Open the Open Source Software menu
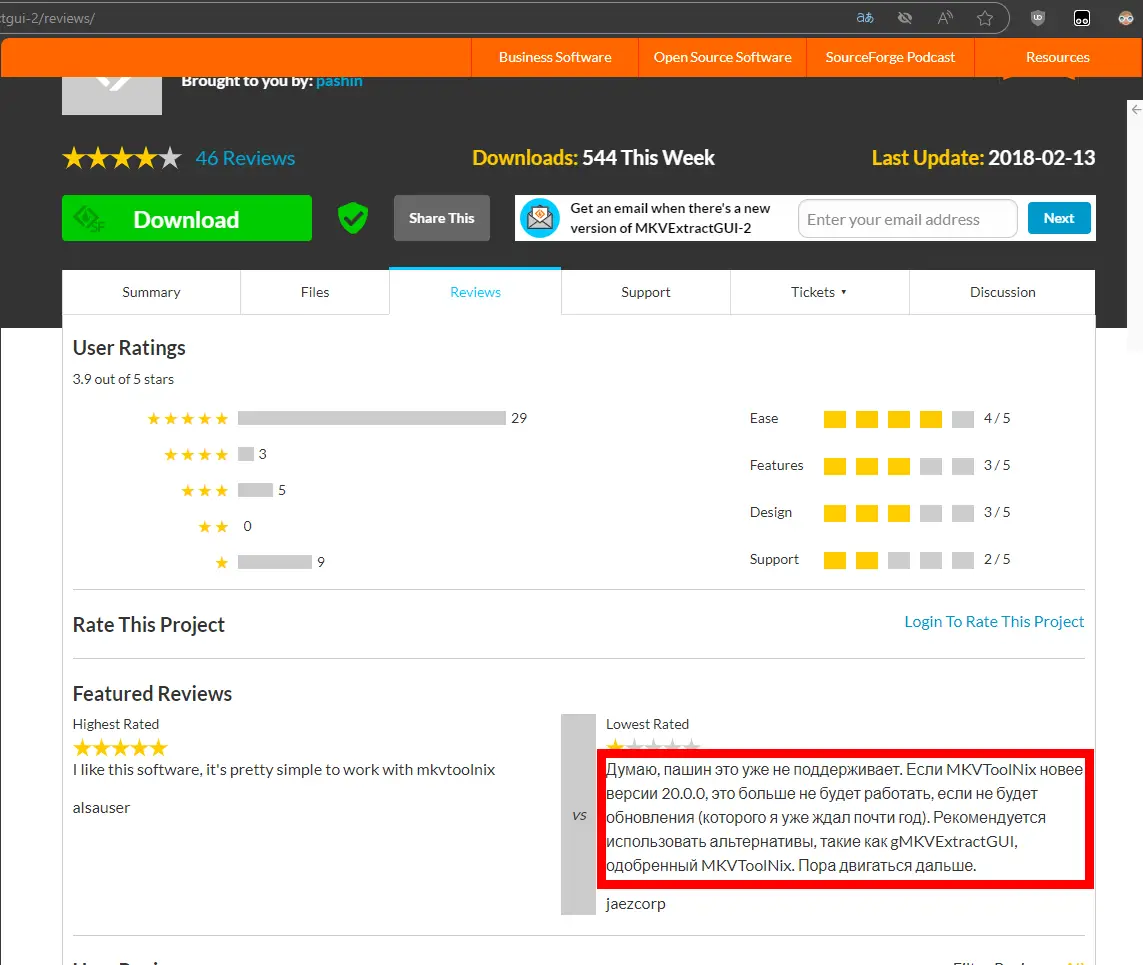 722,57
